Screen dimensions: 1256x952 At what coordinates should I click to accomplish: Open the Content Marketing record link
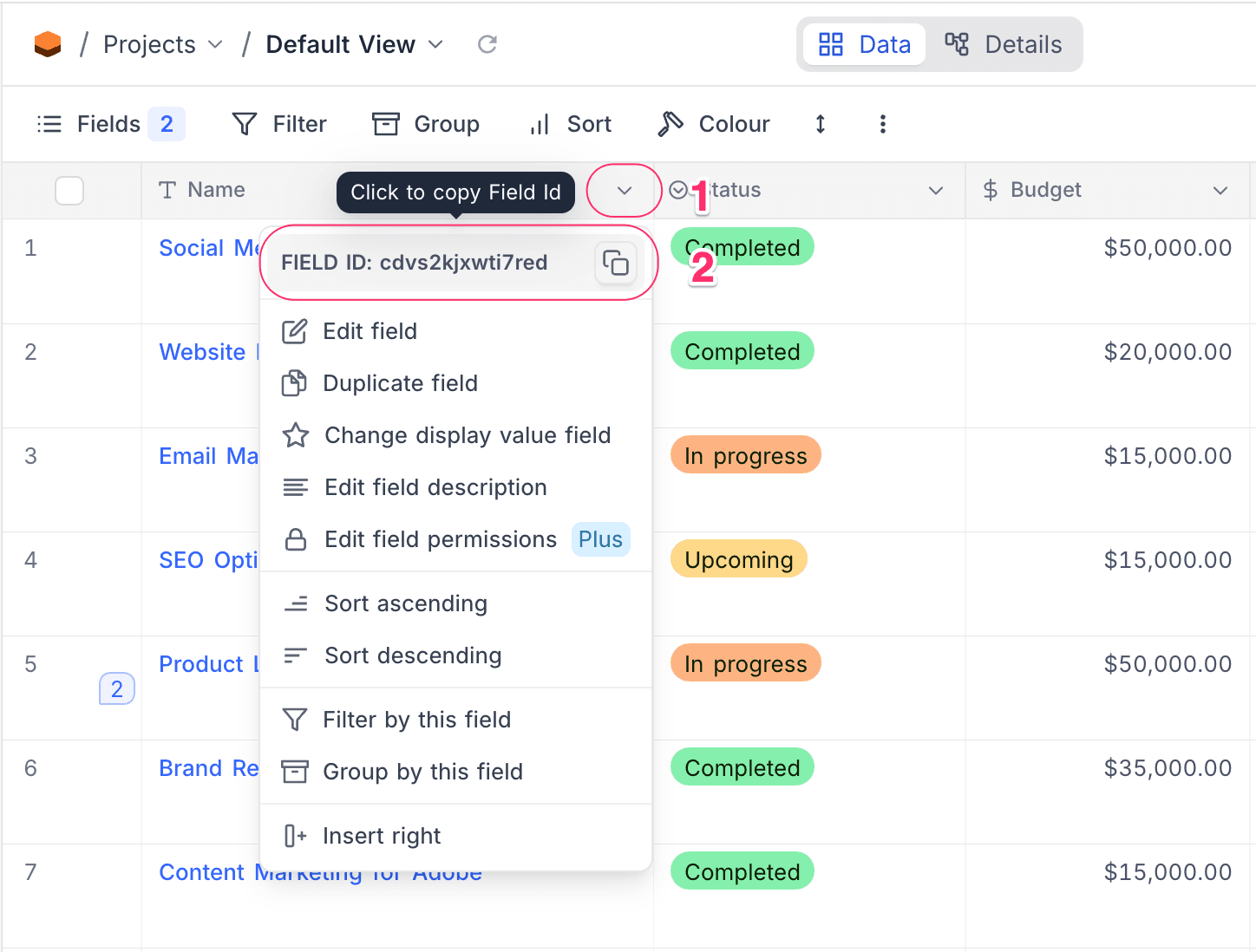(201, 872)
